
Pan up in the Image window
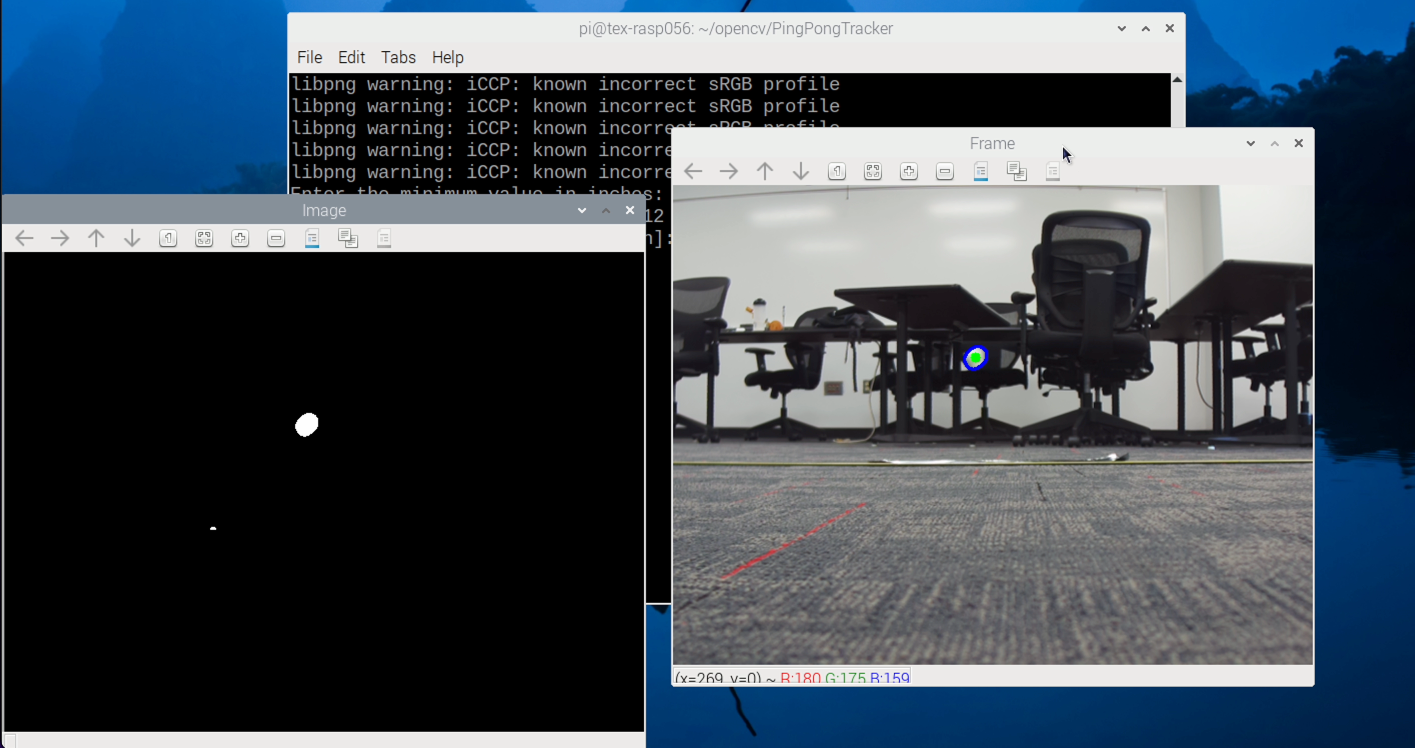96,238
